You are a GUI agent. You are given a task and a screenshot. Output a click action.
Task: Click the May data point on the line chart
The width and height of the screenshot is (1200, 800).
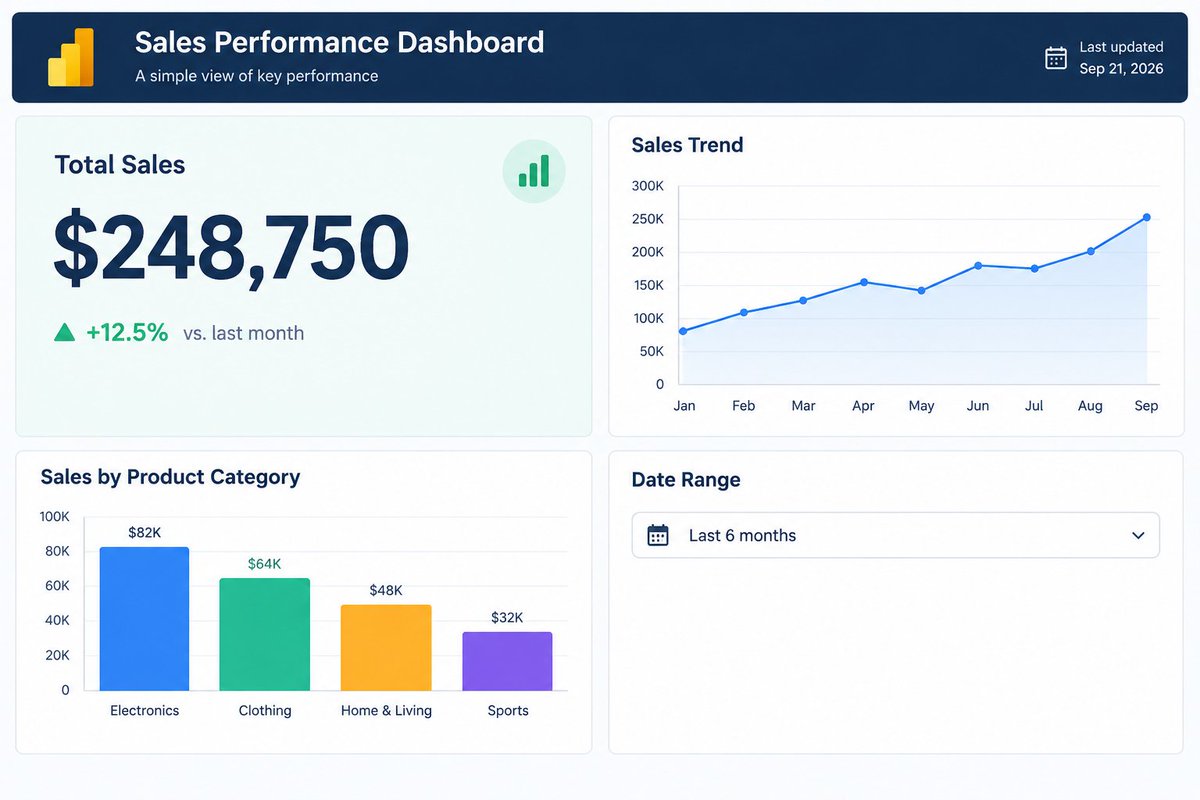(x=921, y=291)
